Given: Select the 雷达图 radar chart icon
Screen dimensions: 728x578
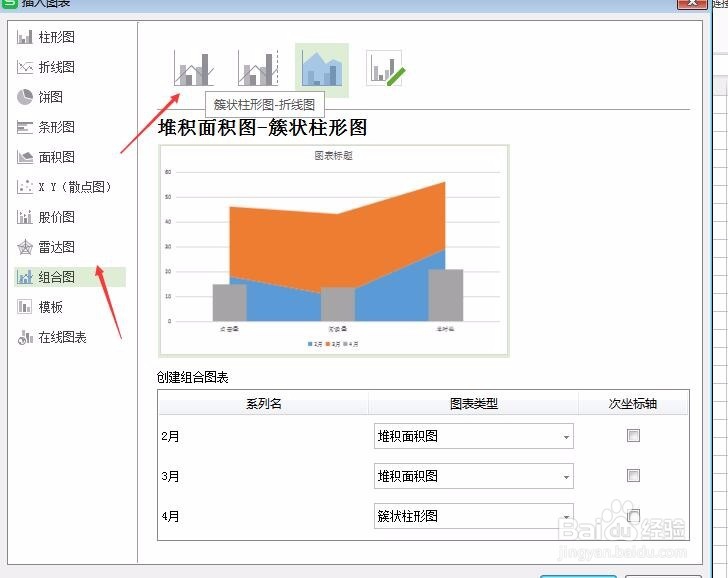Looking at the screenshot, I should [x=25, y=247].
